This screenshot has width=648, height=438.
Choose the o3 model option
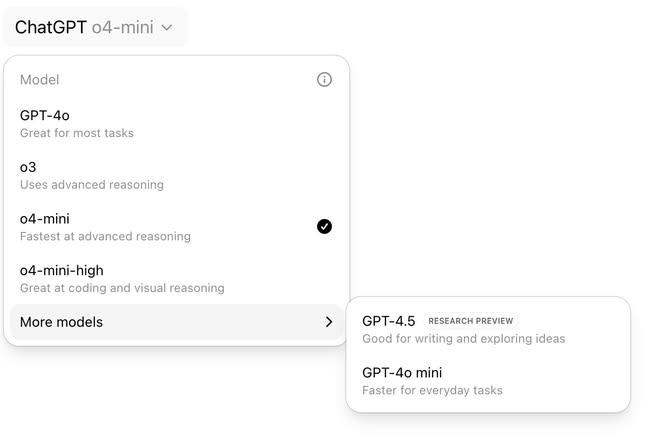tap(28, 167)
